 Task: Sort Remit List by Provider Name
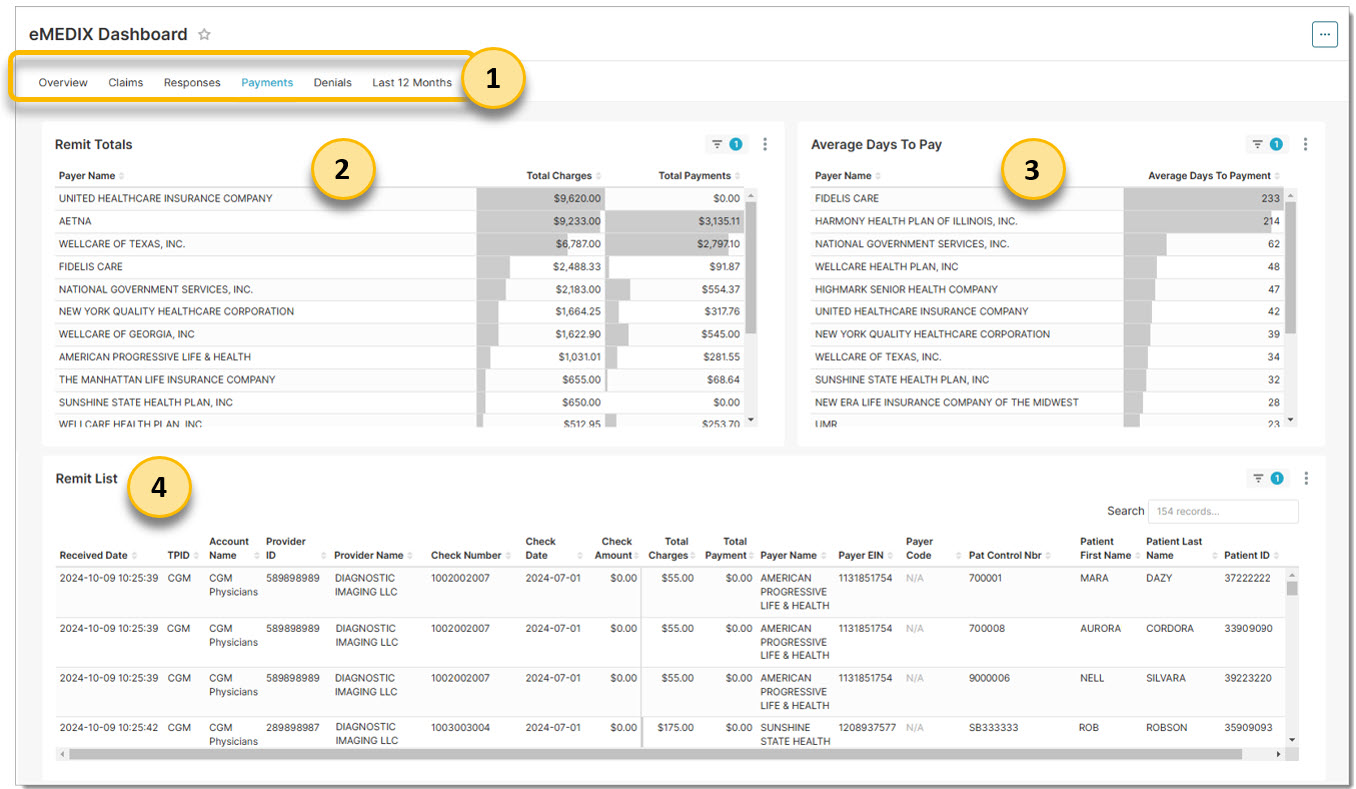[372, 556]
